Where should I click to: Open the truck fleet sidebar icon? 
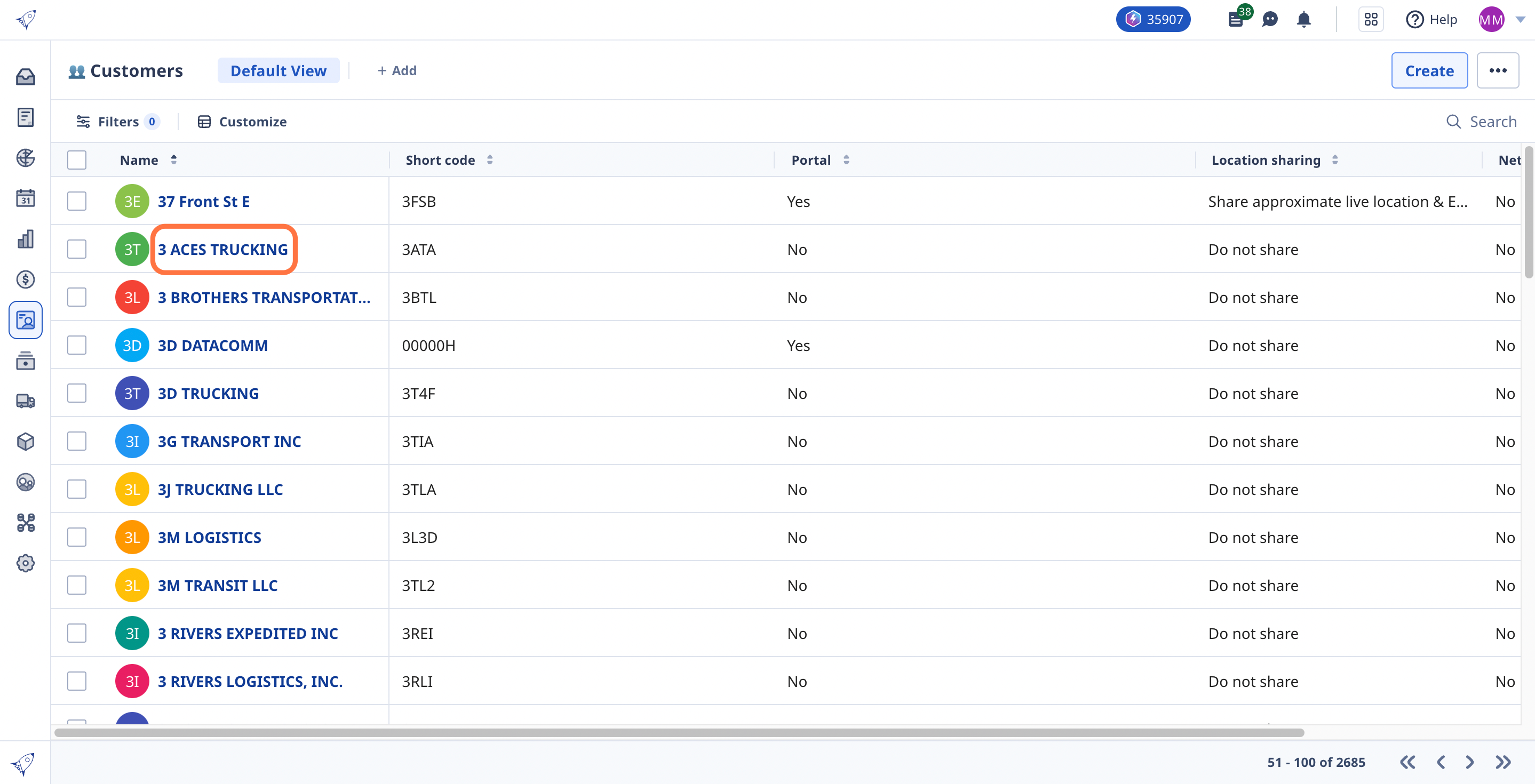coord(26,401)
